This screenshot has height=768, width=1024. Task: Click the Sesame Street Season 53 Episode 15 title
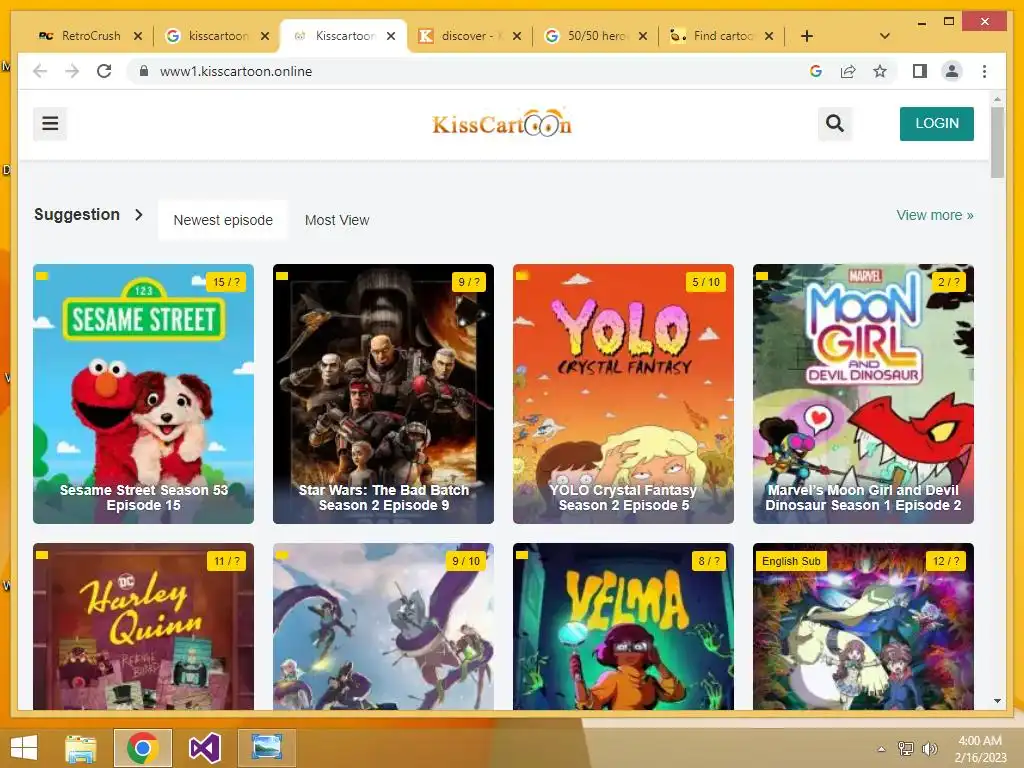(x=144, y=498)
